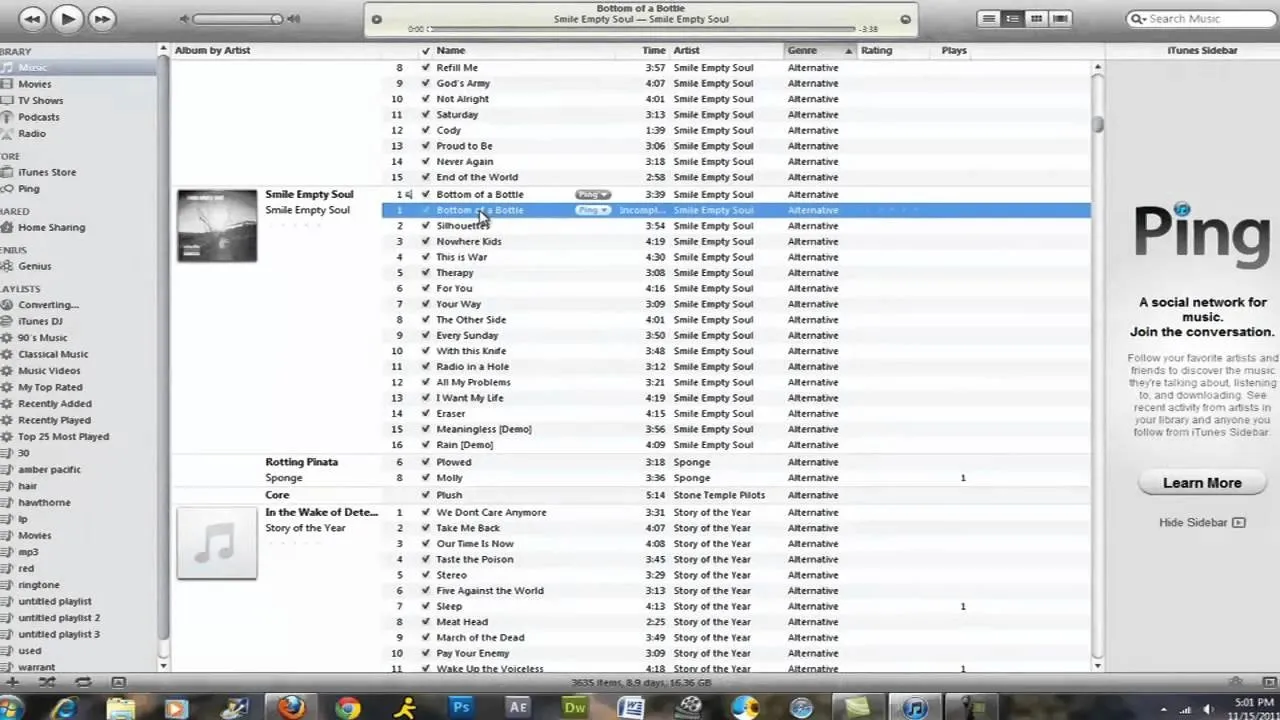Image resolution: width=1280 pixels, height=720 pixels.
Task: Switch to Cover Flow view
Action: [x=1060, y=18]
